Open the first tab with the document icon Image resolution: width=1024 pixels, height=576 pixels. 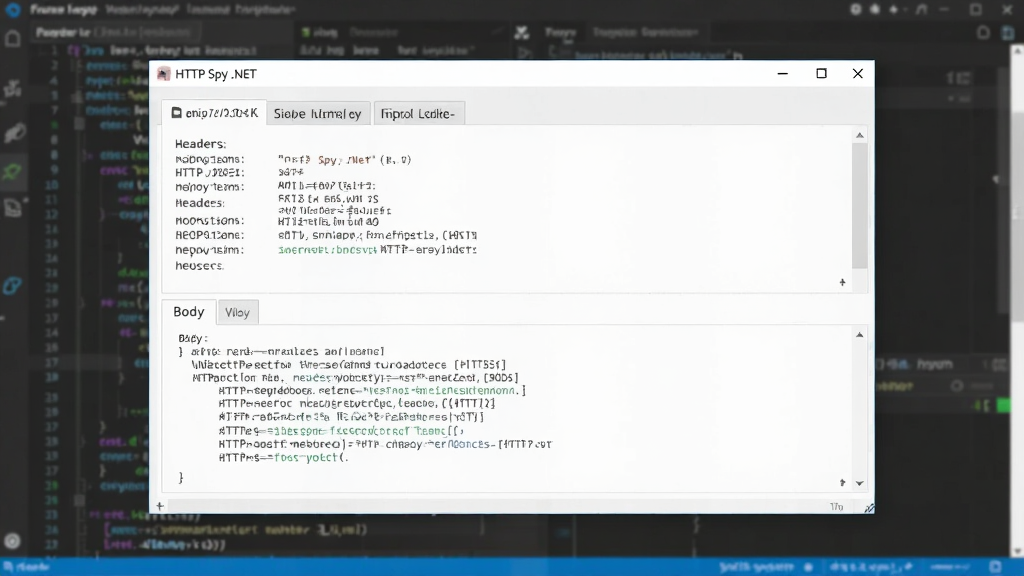pyautogui.click(x=215, y=113)
